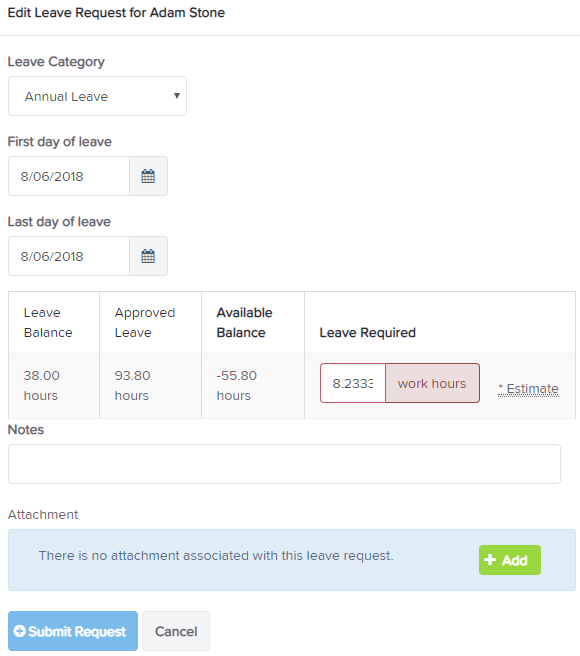Viewport: 580px width, 656px height.
Task: Click the Estimate link
Action: pyautogui.click(x=529, y=389)
